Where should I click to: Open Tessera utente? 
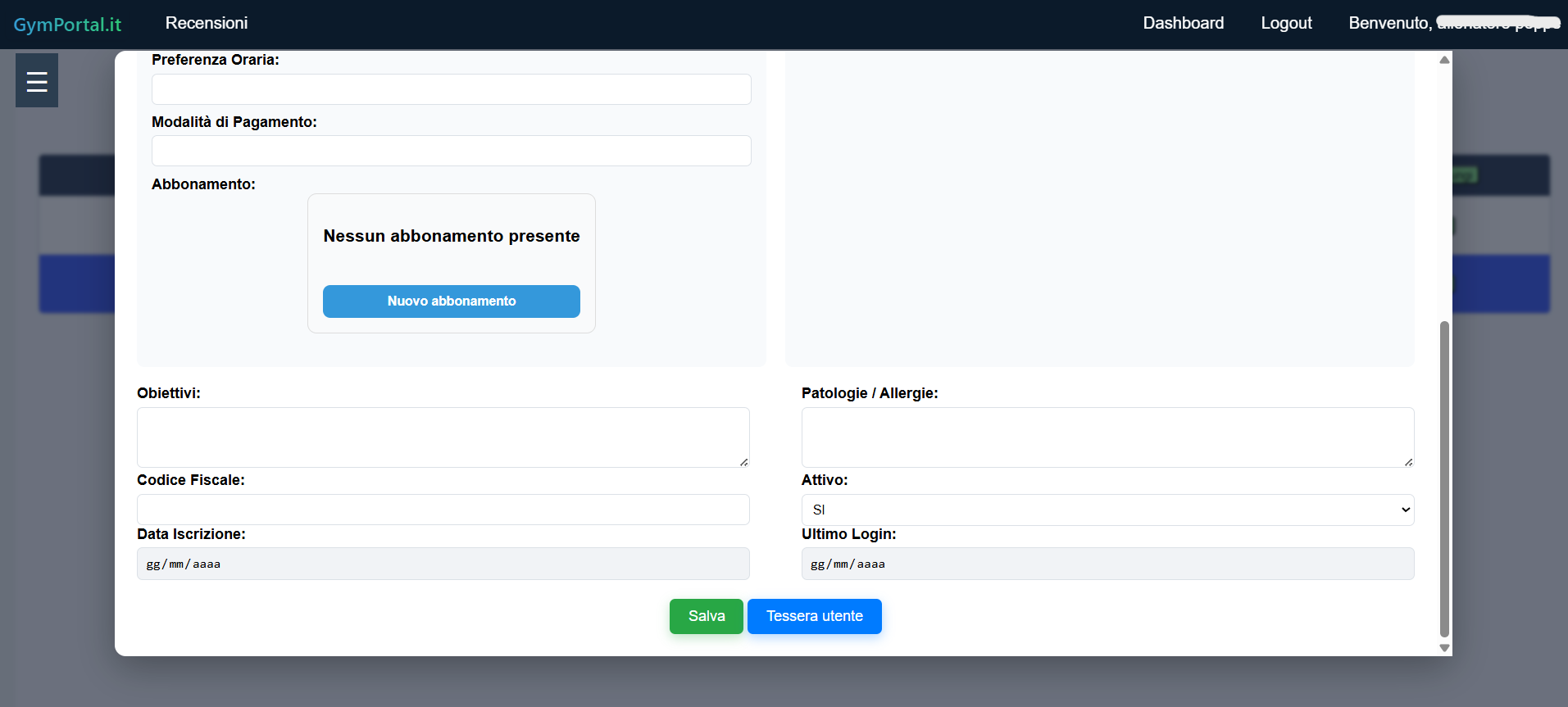[x=814, y=616]
